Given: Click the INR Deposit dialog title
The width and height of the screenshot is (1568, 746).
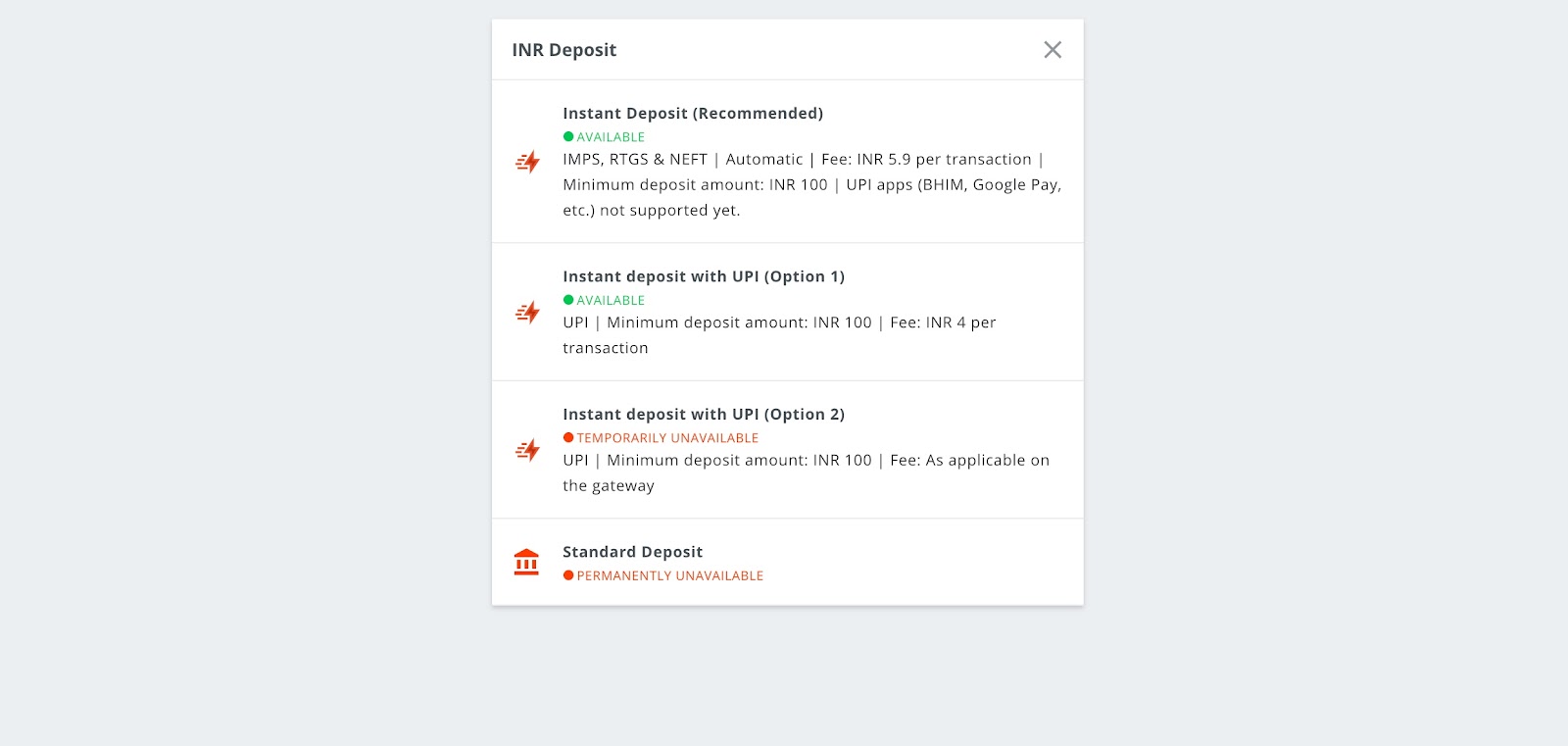Looking at the screenshot, I should [x=563, y=49].
